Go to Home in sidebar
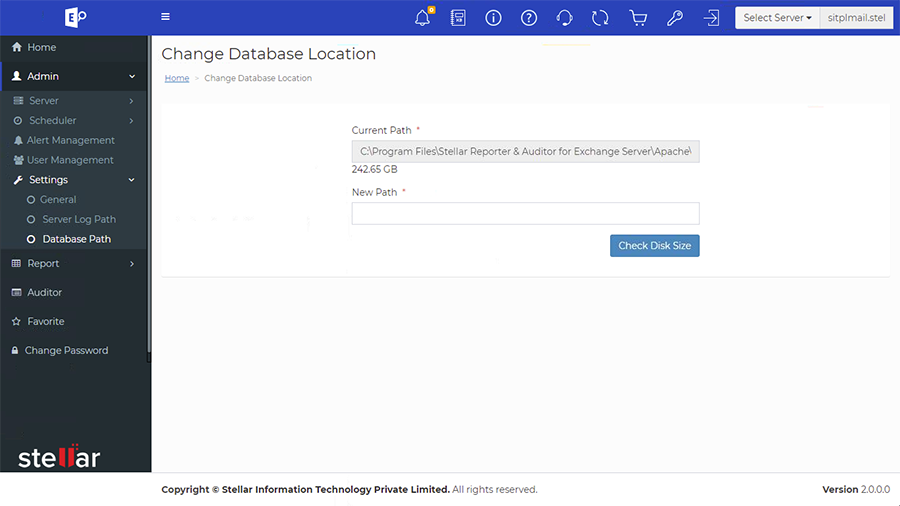The height and width of the screenshot is (506, 900). click(41, 47)
